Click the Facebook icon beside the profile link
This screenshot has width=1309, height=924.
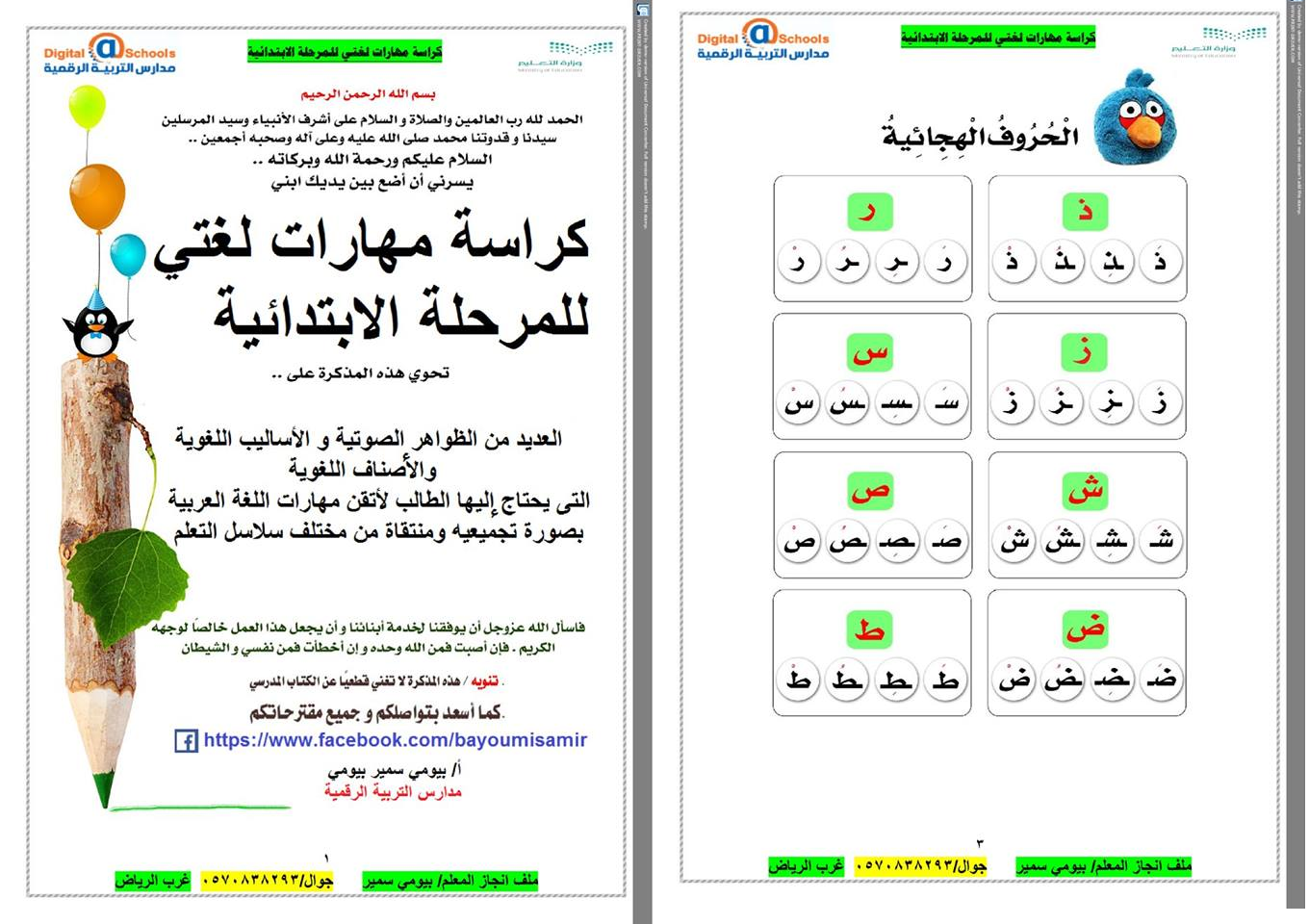(186, 740)
